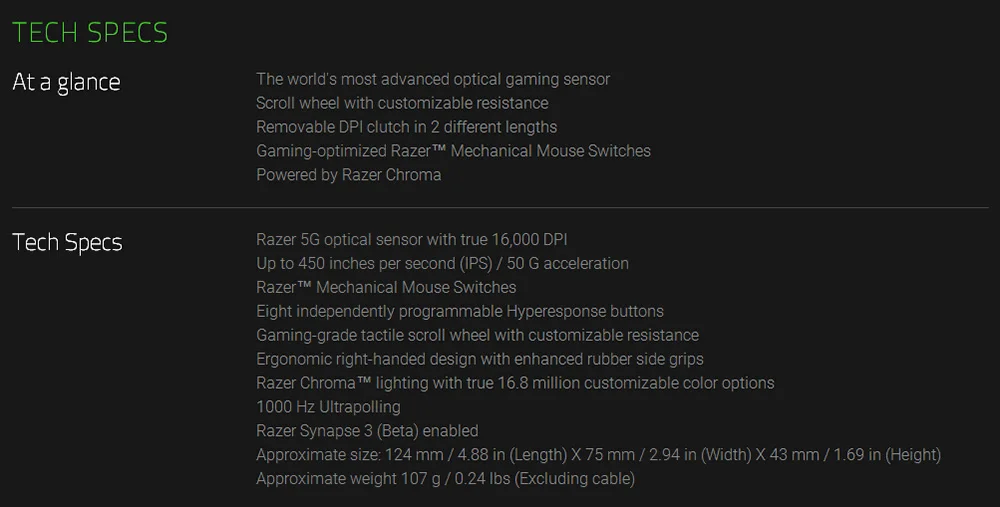
Task: Click 'Removable DPI clutch in 2 different lengths'
Action: click(x=407, y=127)
